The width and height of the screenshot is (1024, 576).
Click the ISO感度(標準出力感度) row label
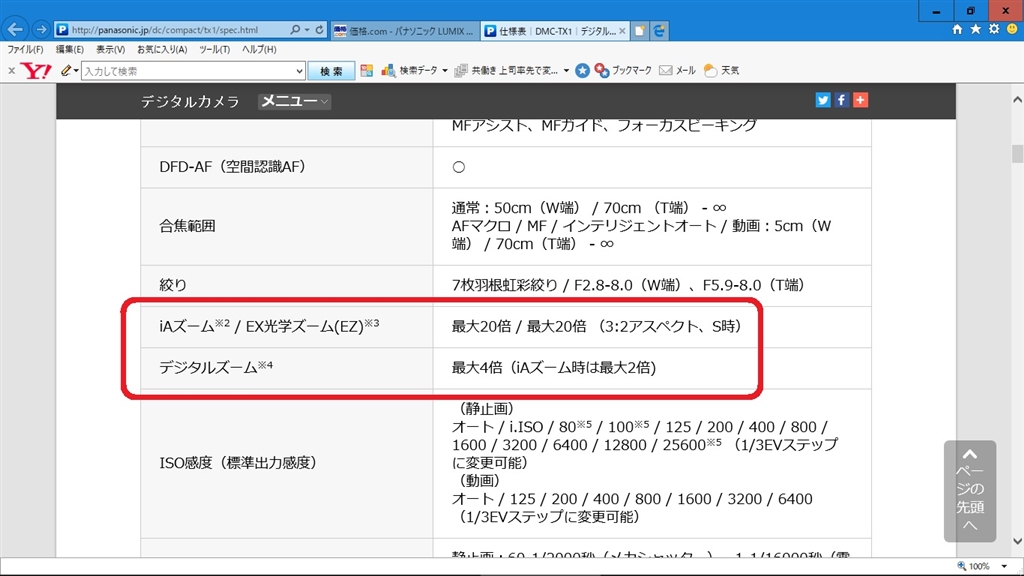point(238,463)
